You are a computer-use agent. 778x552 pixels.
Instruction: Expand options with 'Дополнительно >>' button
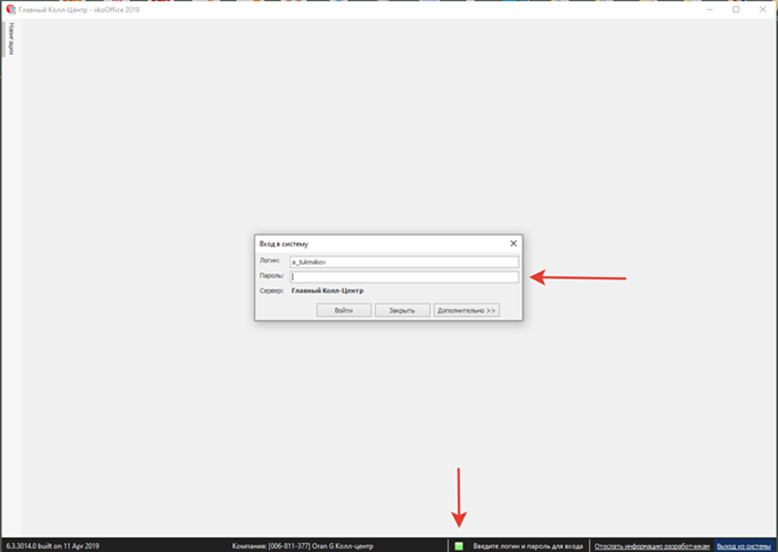(x=466, y=311)
